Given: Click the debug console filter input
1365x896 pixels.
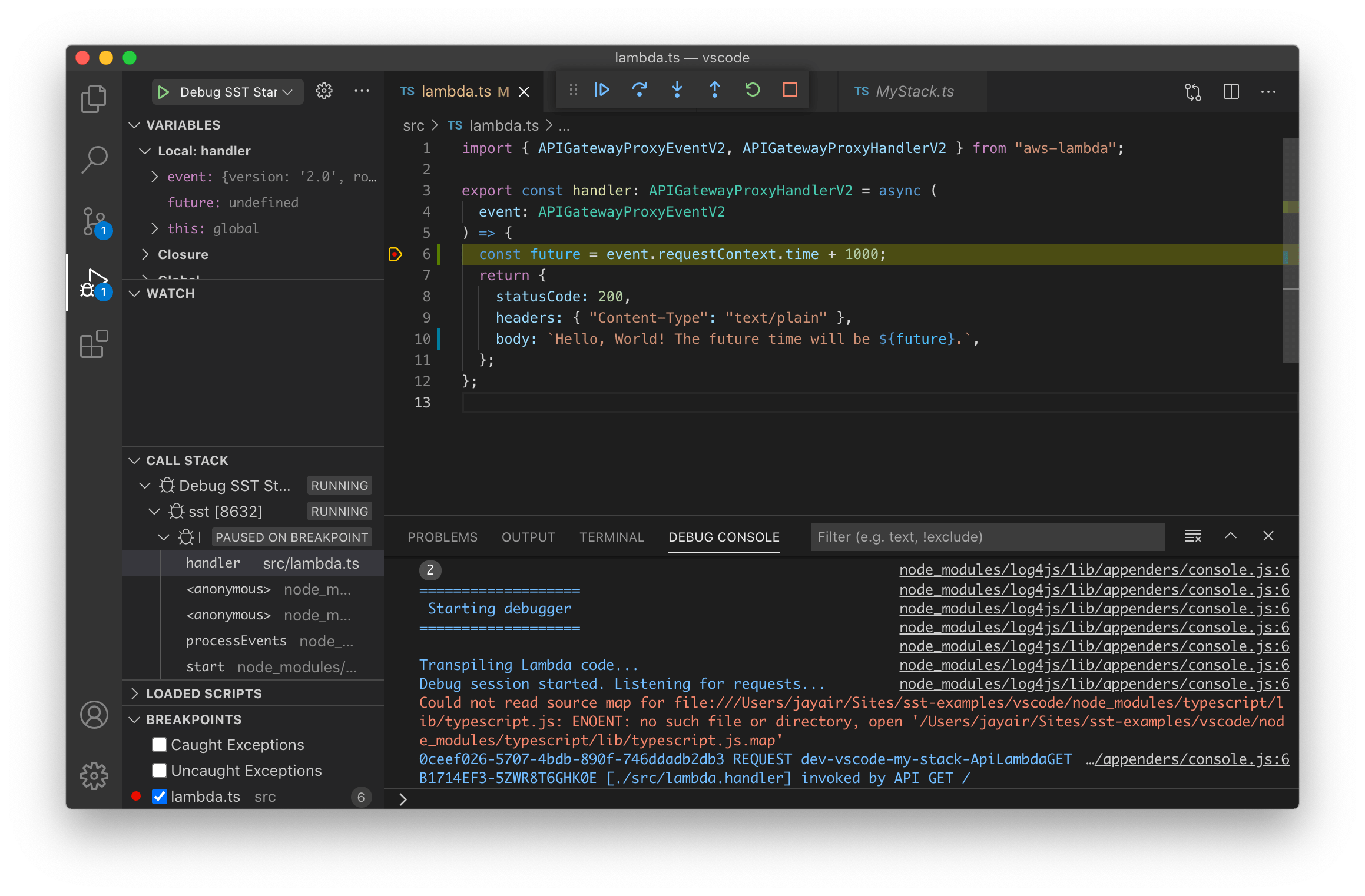Looking at the screenshot, I should [987, 537].
